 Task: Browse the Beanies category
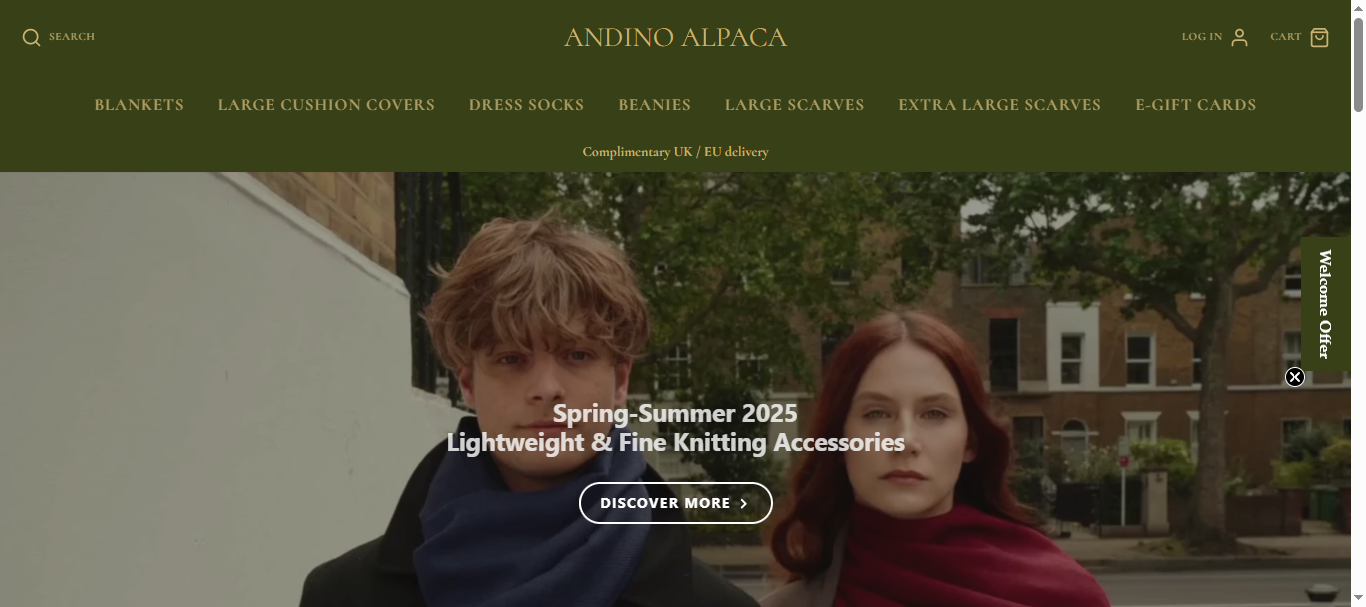pyautogui.click(x=654, y=105)
